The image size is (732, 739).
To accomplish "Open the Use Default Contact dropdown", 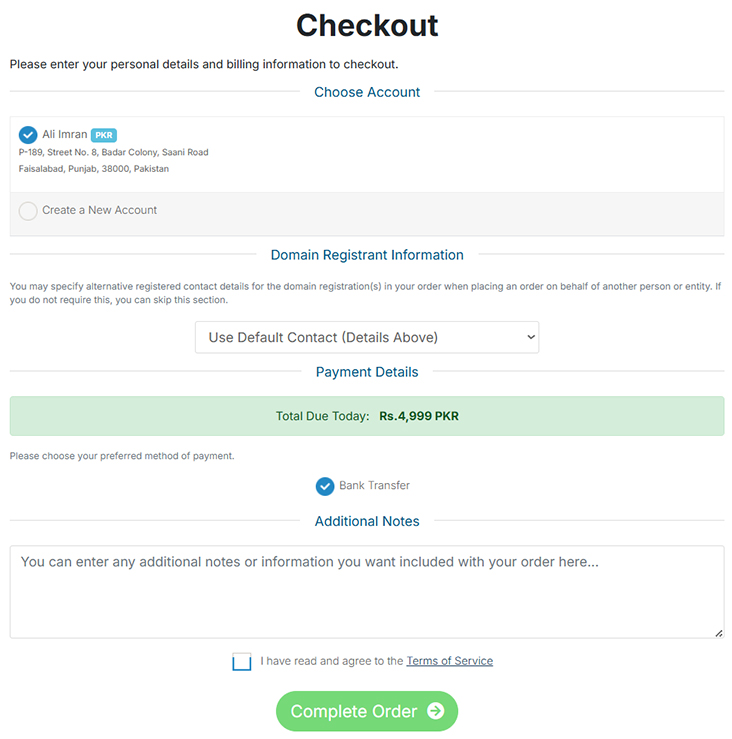I will point(366,337).
